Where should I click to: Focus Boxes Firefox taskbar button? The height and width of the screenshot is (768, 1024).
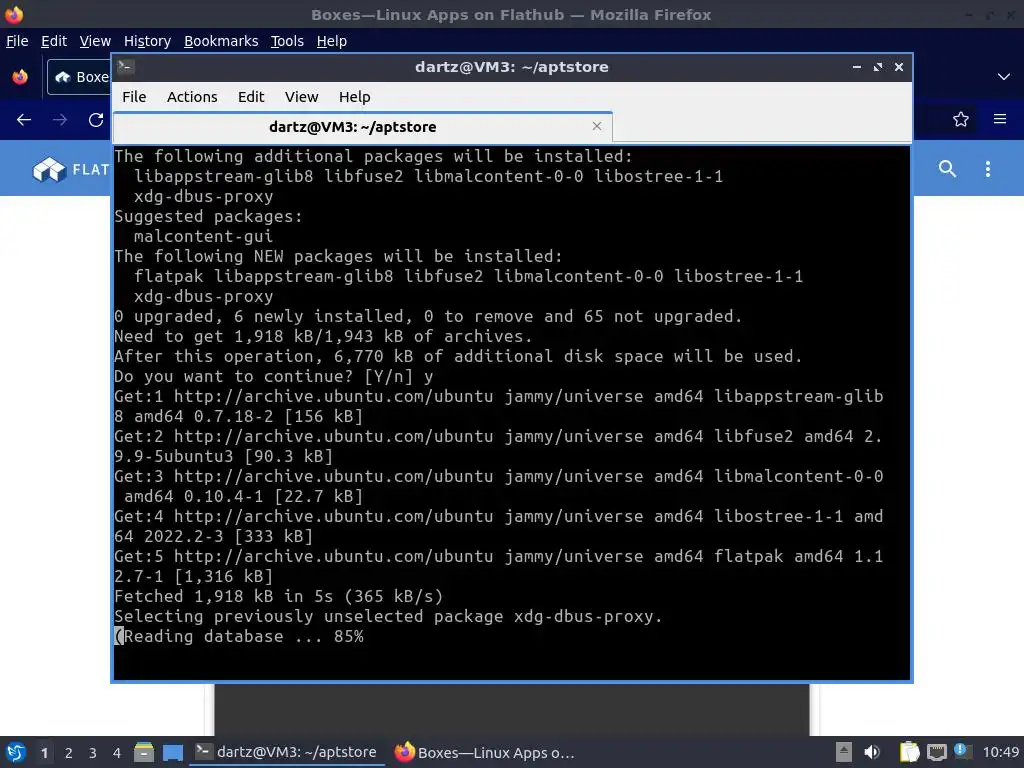(485, 752)
